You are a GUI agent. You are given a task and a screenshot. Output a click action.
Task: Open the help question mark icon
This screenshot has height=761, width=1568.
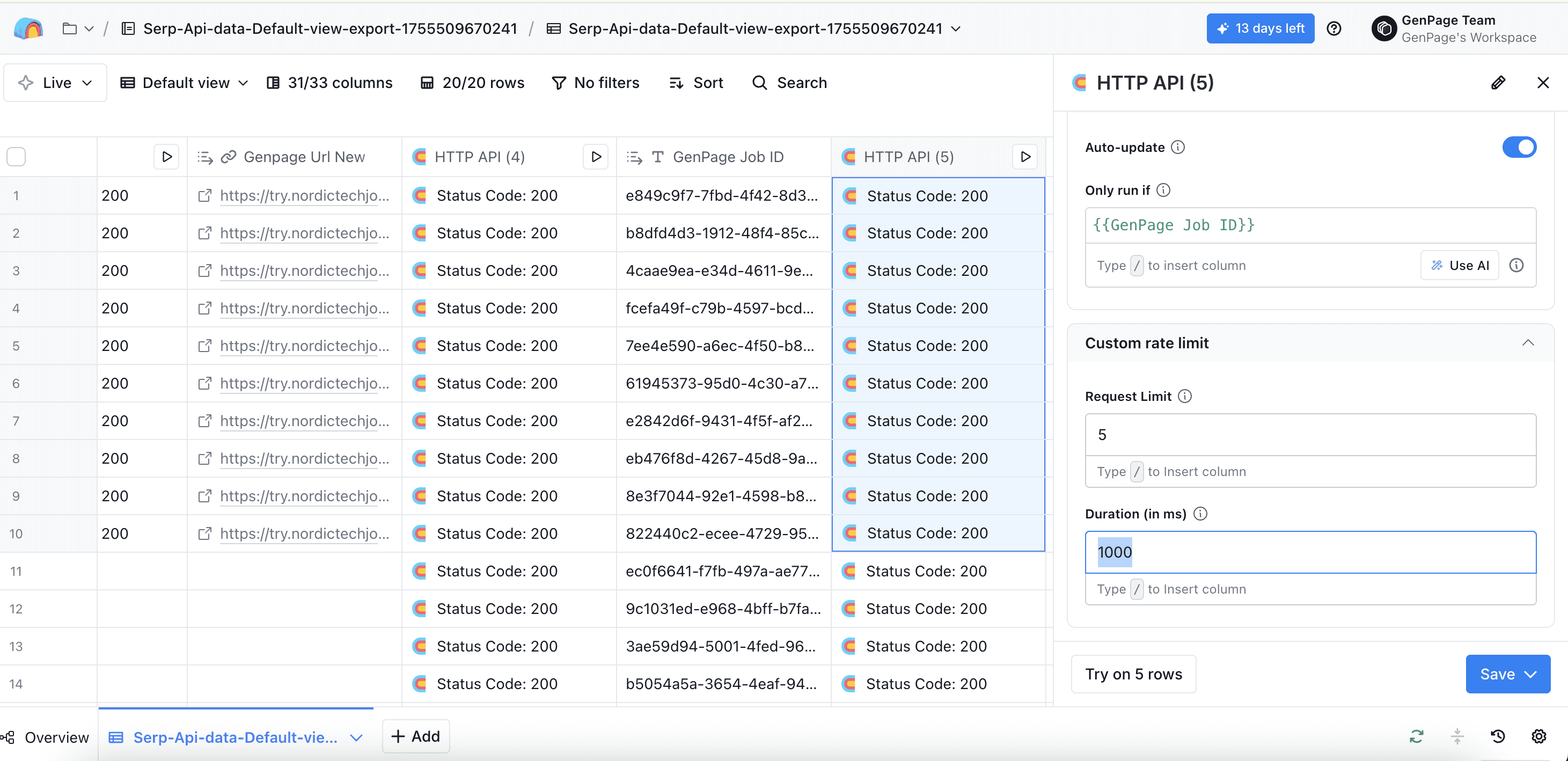(1333, 28)
